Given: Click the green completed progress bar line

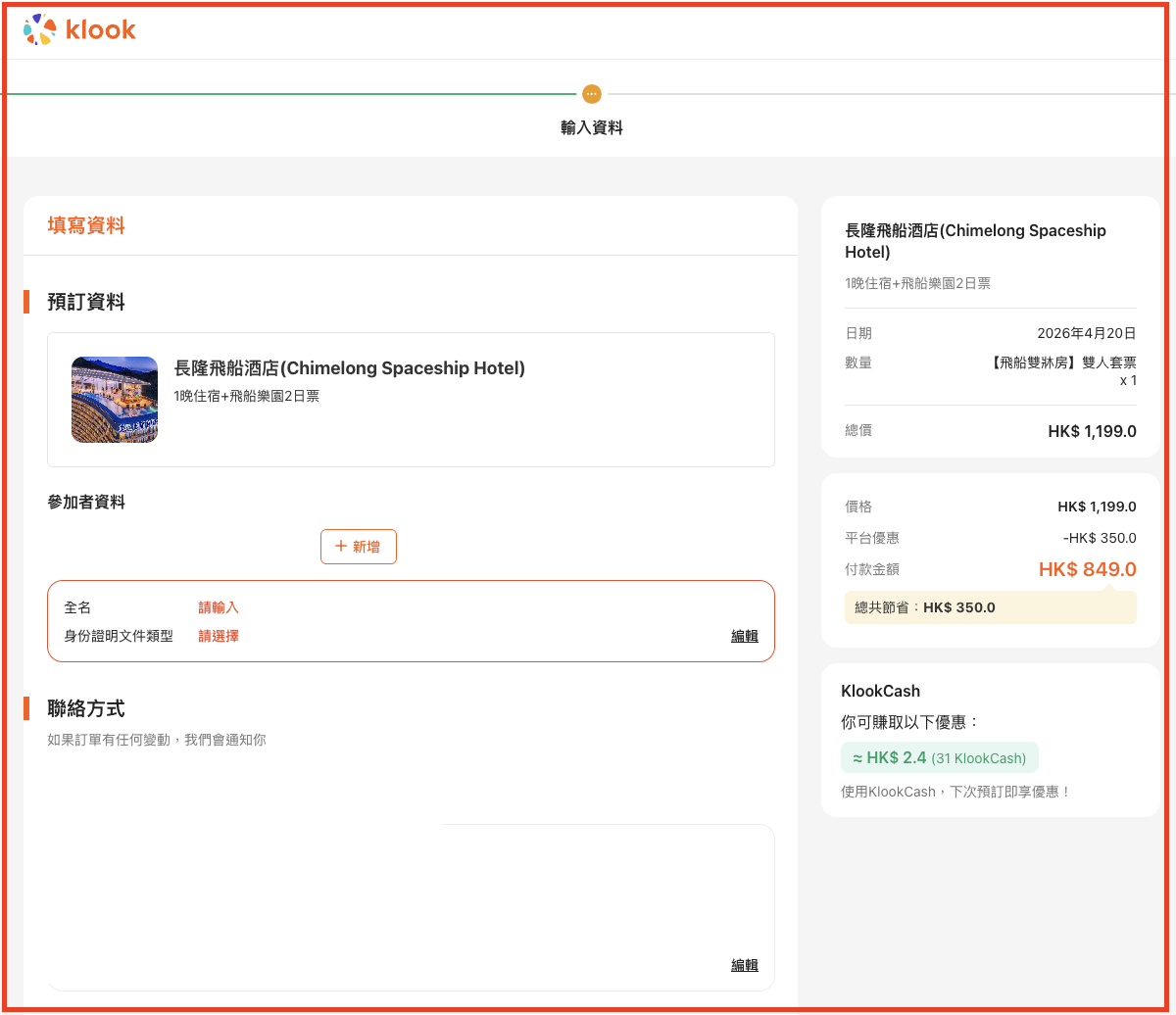Looking at the screenshot, I should [294, 94].
